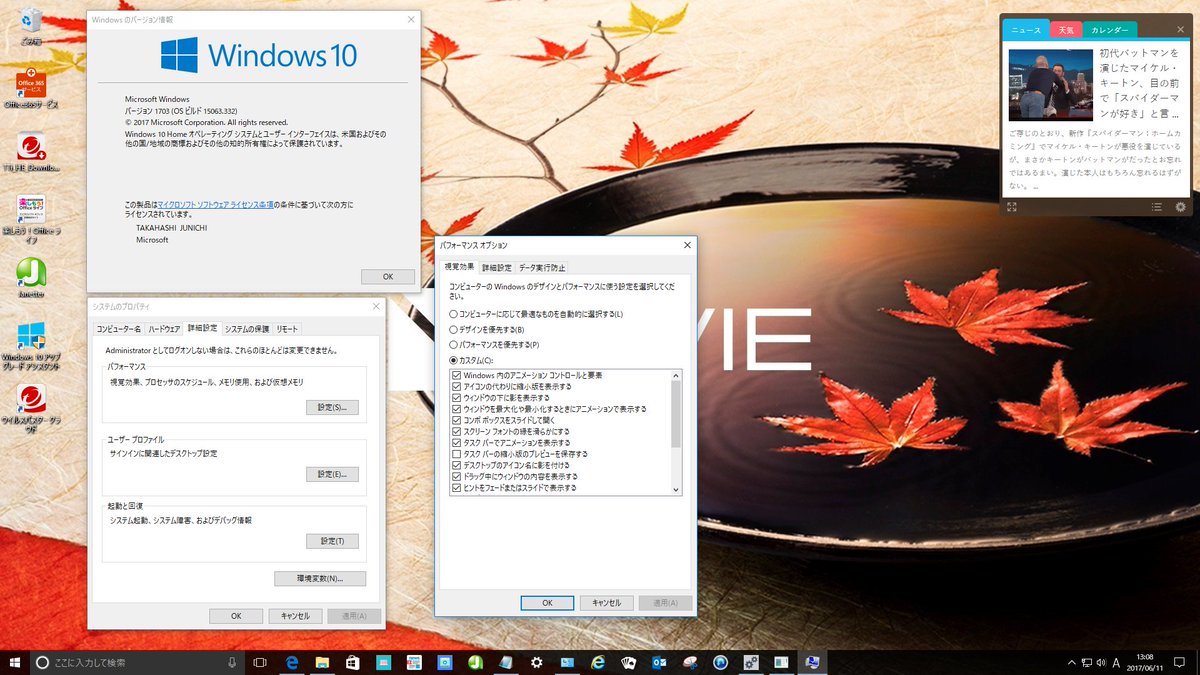This screenshot has height=675, width=1200.
Task: Check 'タスク バーの縮小版のプレビューを保存する'
Action: 457,454
